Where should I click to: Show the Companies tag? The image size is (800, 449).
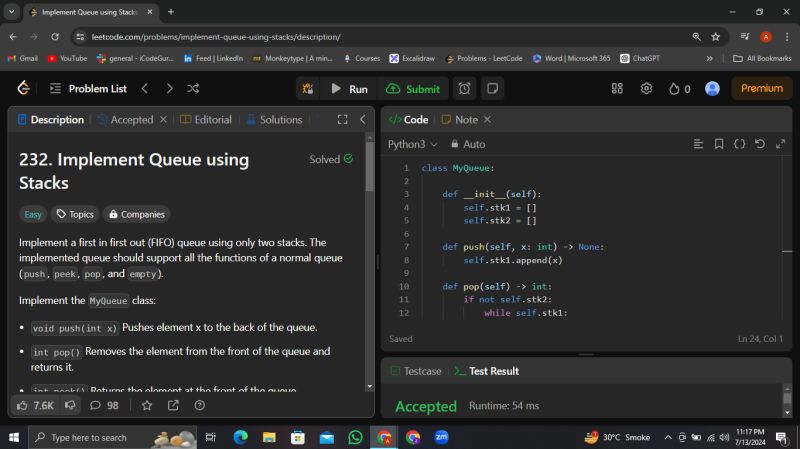click(137, 214)
